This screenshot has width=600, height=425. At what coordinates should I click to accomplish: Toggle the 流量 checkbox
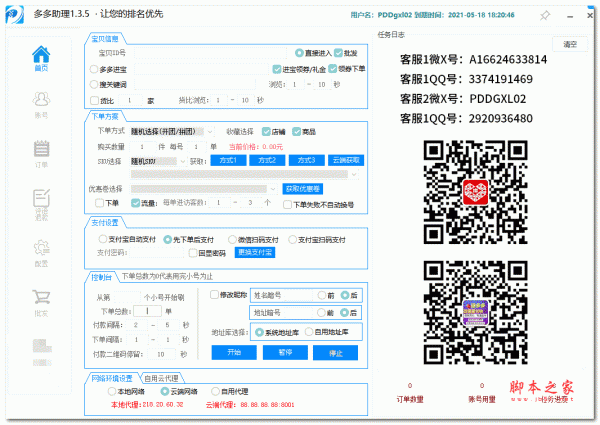135,203
